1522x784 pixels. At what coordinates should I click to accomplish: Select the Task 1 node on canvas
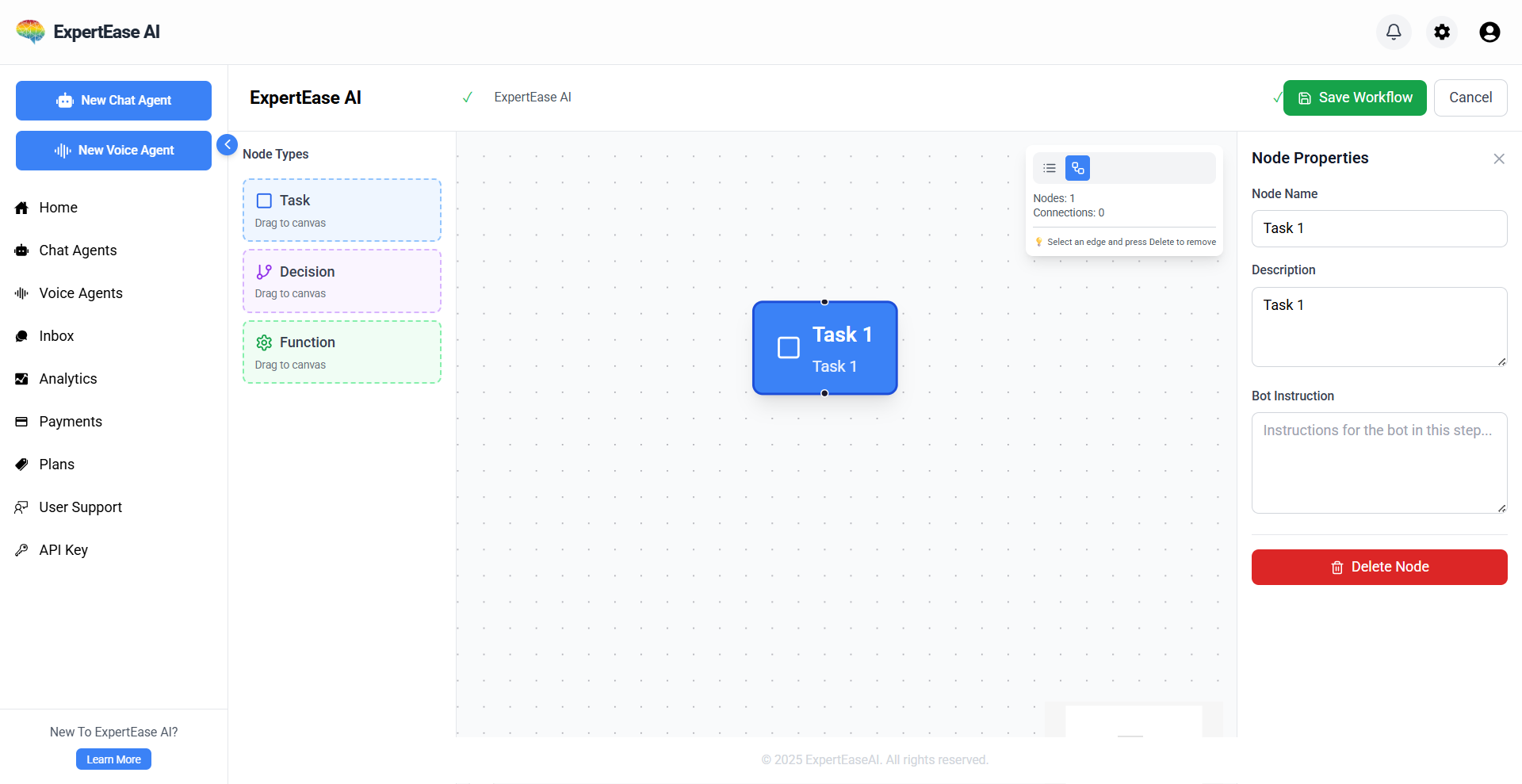point(824,348)
